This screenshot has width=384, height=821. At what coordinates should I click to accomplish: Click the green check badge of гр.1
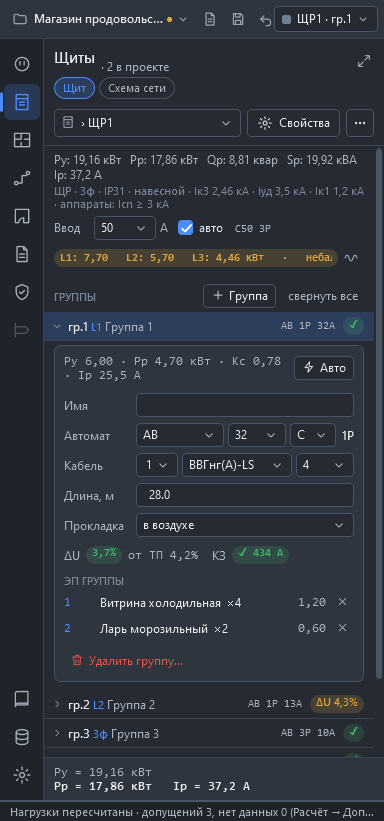tap(353, 326)
